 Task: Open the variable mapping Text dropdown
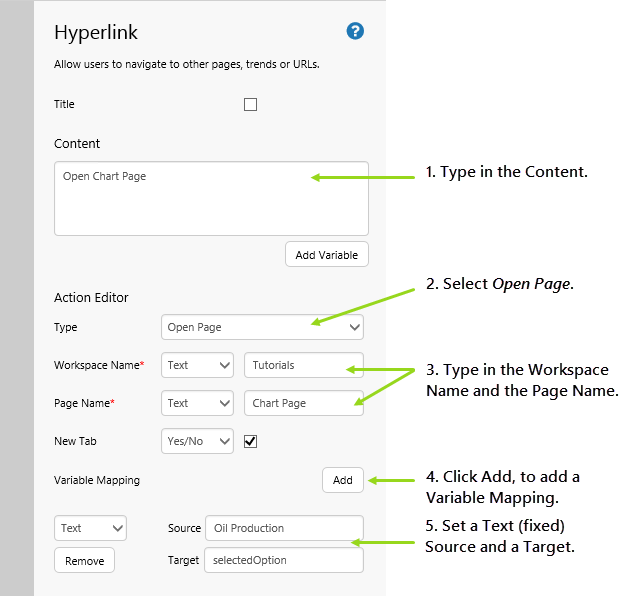click(90, 528)
